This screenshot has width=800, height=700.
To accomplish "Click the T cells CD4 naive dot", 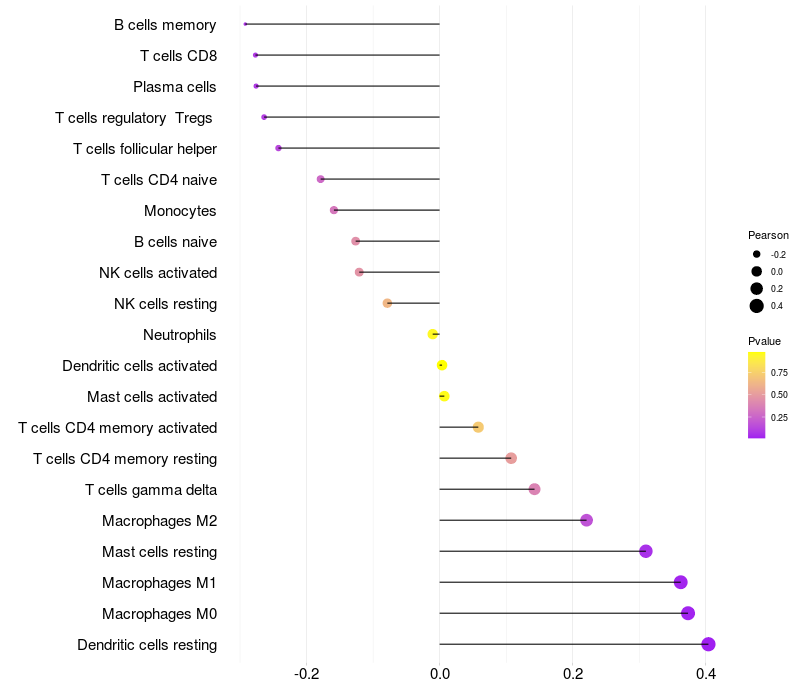I will (x=320, y=179).
